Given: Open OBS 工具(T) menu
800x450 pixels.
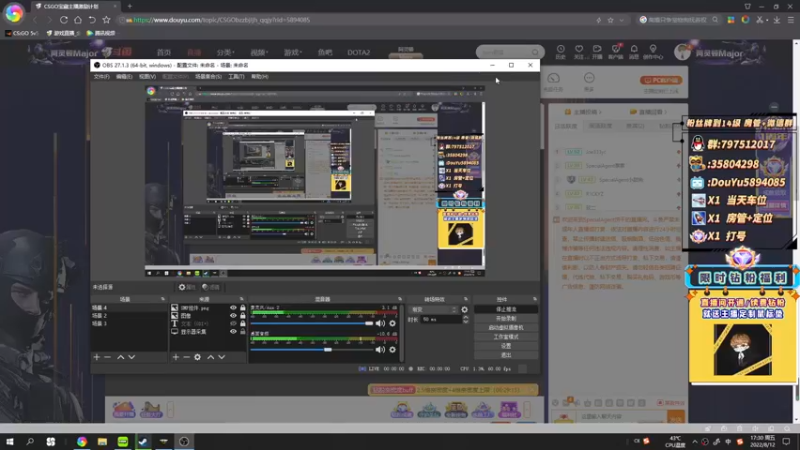Looking at the screenshot, I should click(x=236, y=77).
